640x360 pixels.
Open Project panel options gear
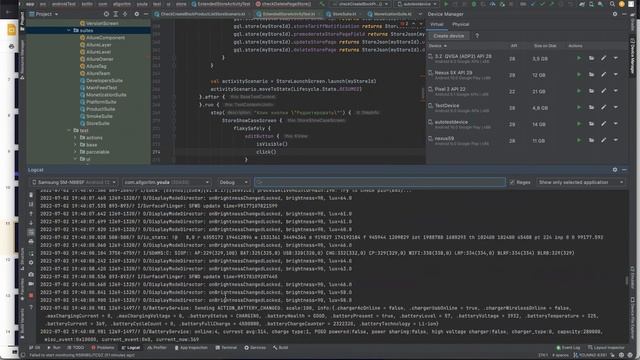point(136,14)
